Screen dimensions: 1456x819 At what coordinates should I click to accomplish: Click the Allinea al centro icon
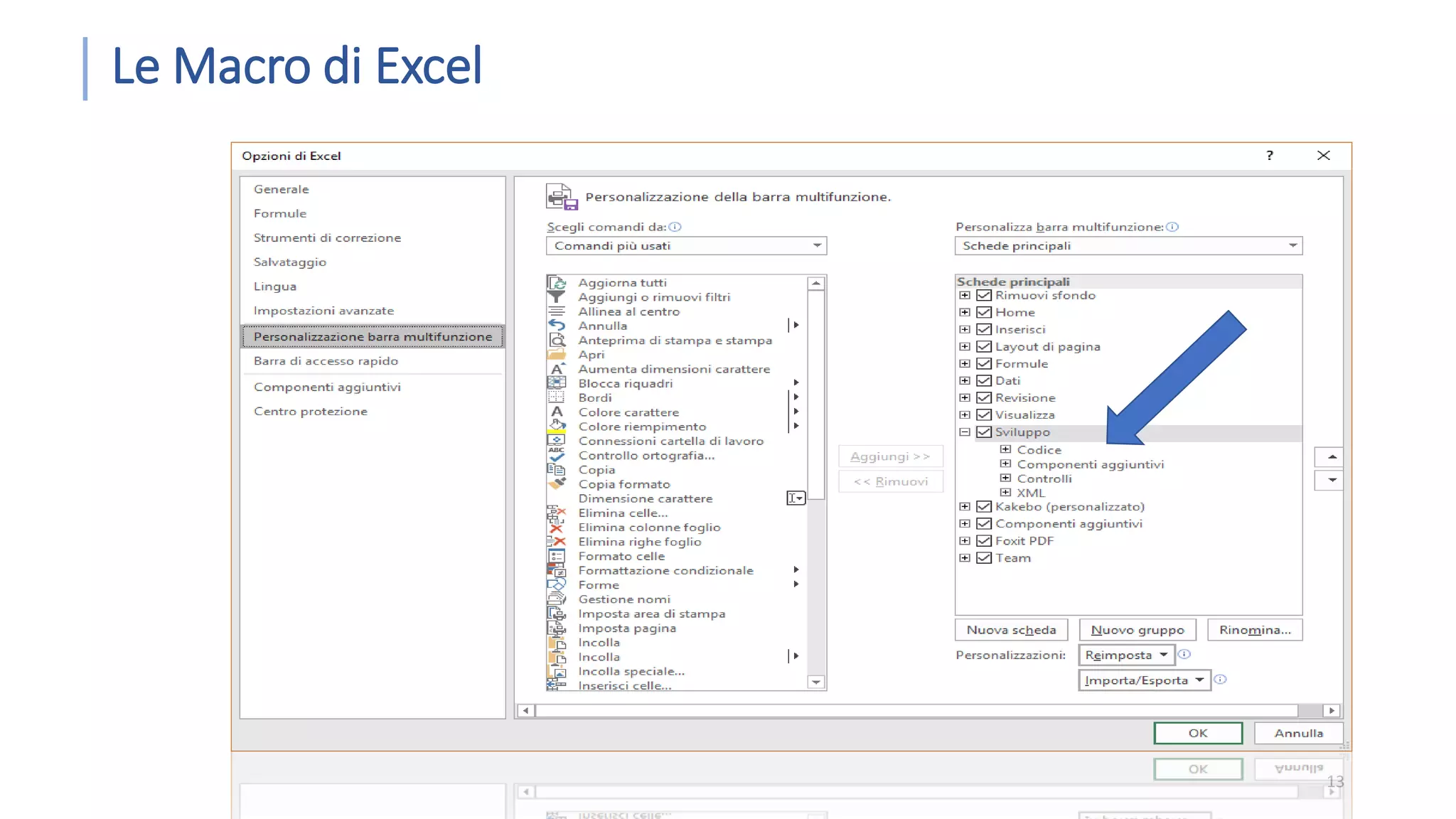(557, 311)
